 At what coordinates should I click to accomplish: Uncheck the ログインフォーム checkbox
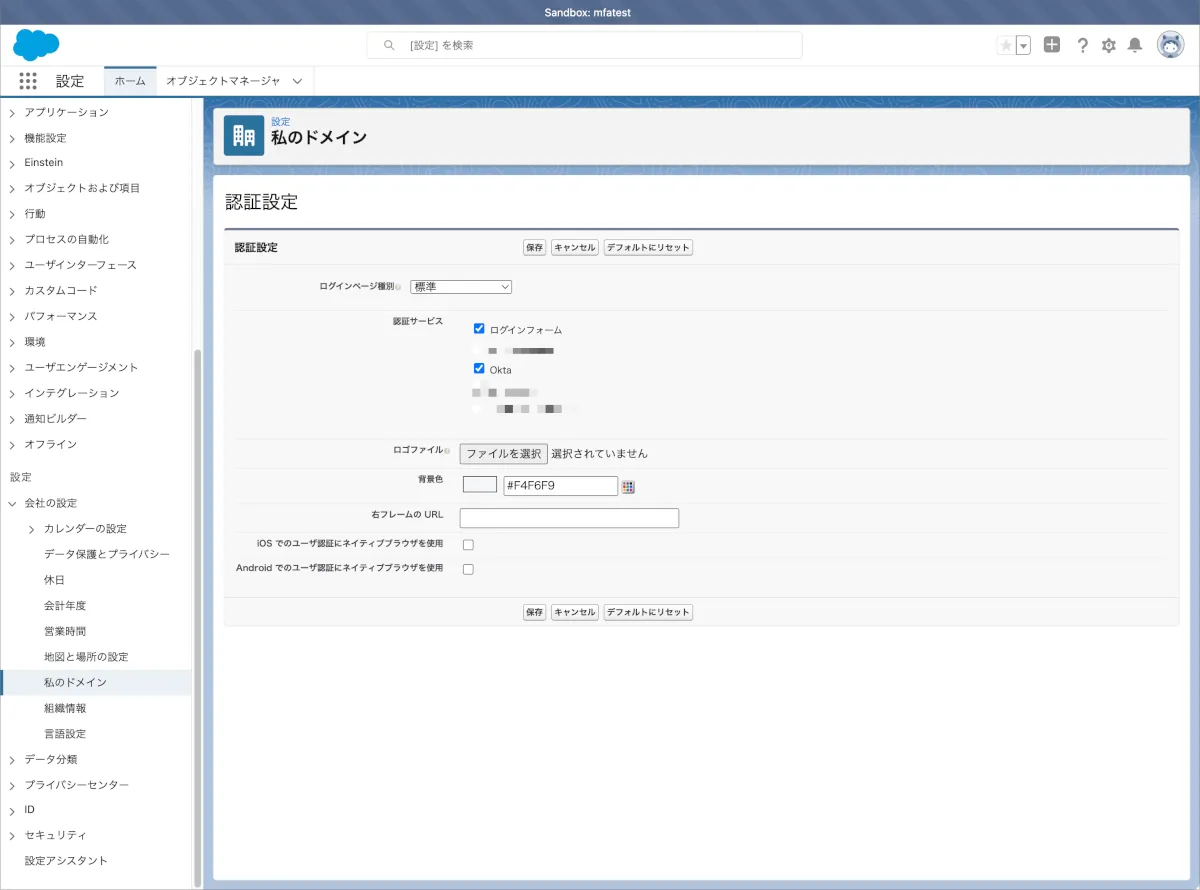coord(479,329)
